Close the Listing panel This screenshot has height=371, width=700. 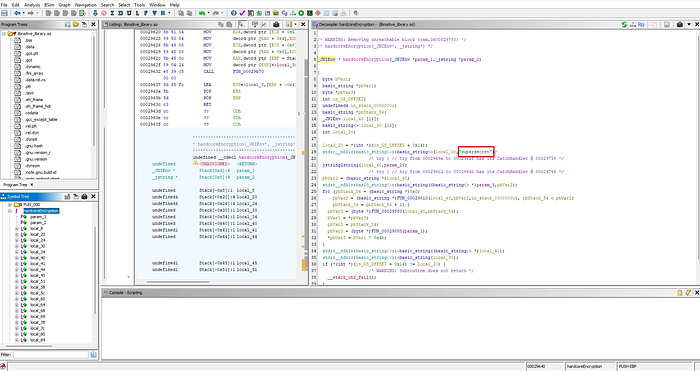pos(303,24)
